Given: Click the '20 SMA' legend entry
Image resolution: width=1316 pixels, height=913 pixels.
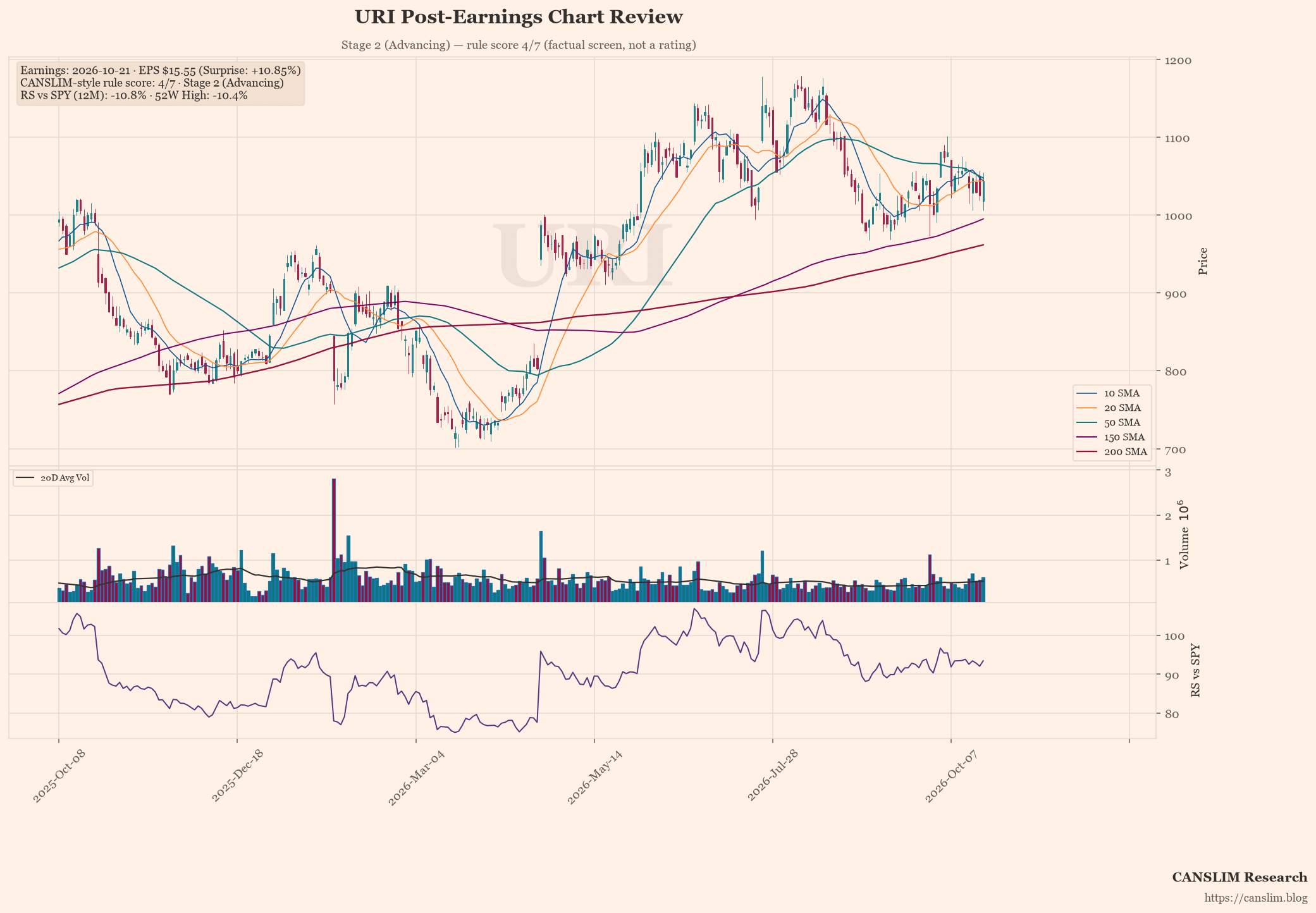Looking at the screenshot, I should [1110, 408].
